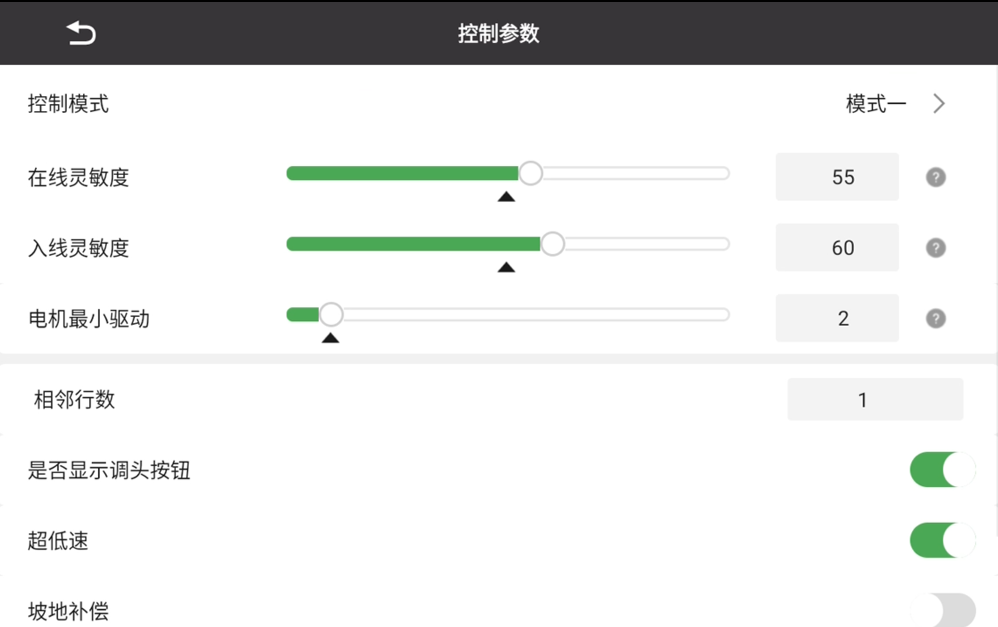Select the 控制模式 row label

coord(68,104)
